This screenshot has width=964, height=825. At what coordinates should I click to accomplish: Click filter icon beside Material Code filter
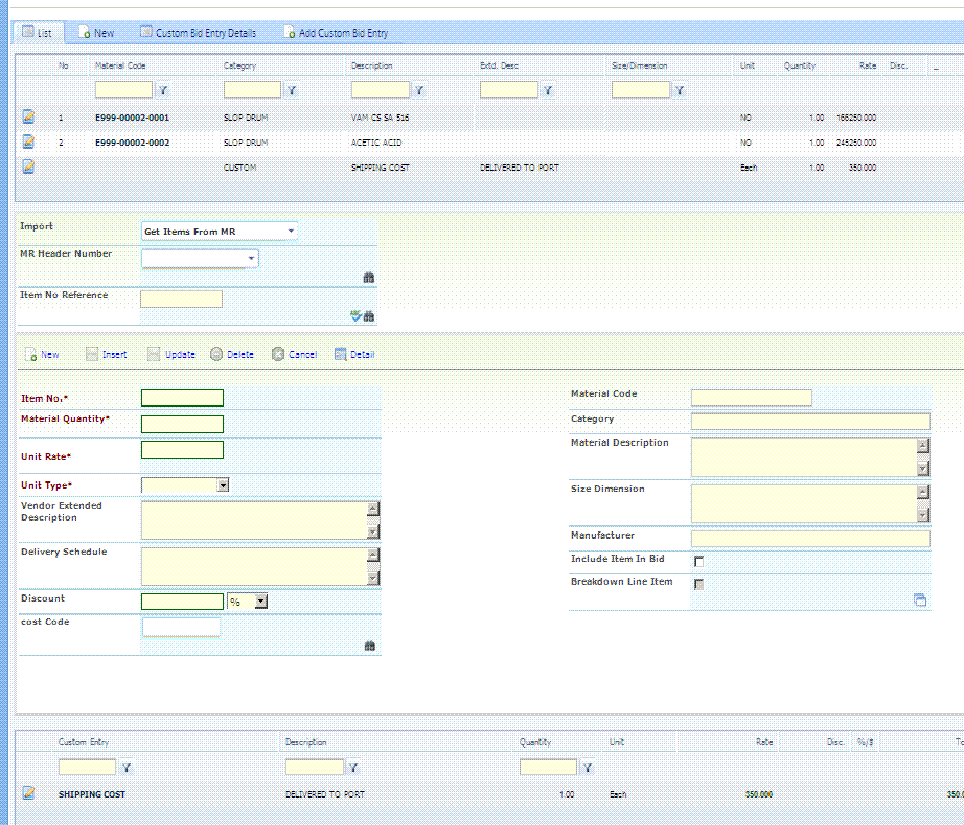pyautogui.click(x=163, y=90)
